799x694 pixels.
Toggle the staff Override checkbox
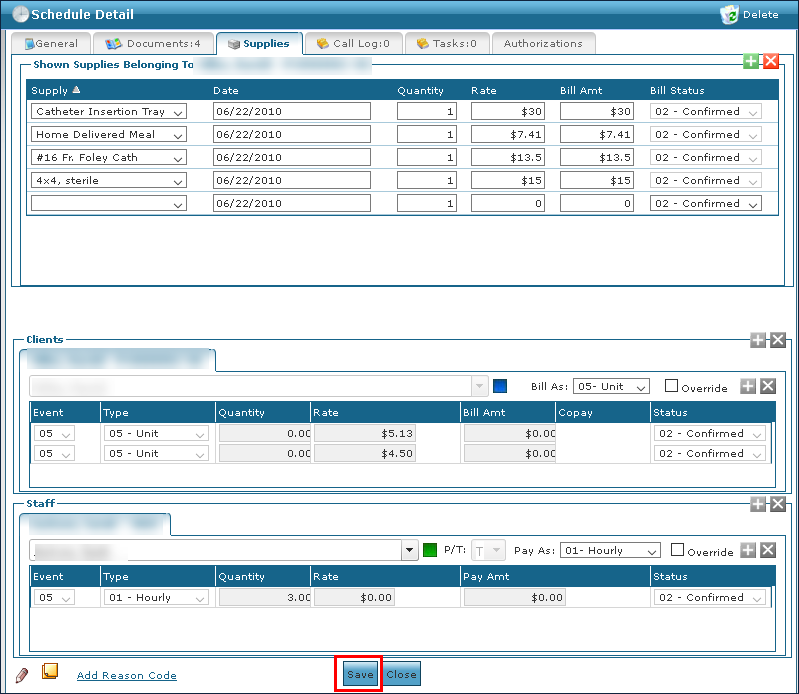pyautogui.click(x=678, y=551)
